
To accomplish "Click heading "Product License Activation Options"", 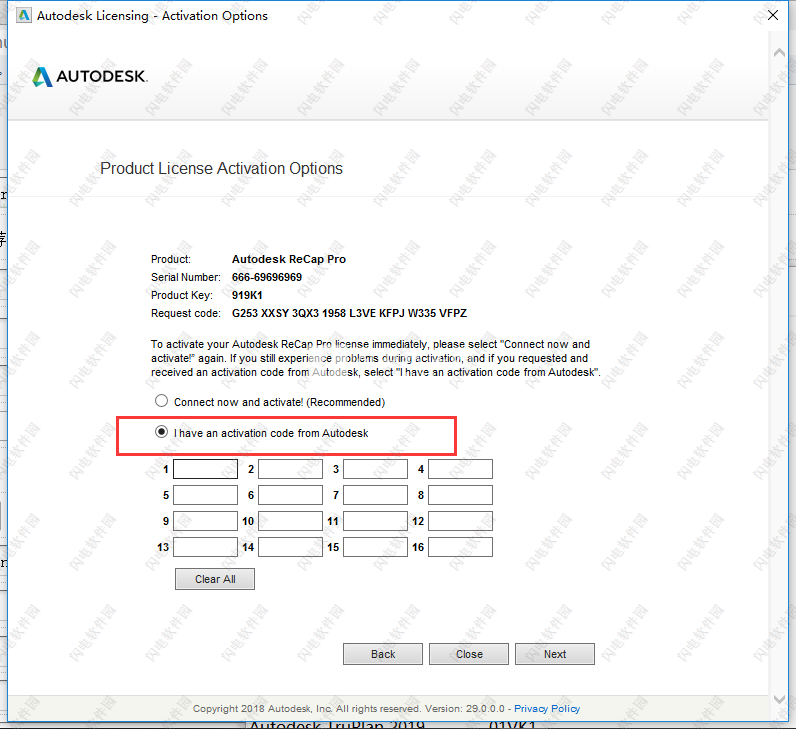I will click(x=221, y=169).
